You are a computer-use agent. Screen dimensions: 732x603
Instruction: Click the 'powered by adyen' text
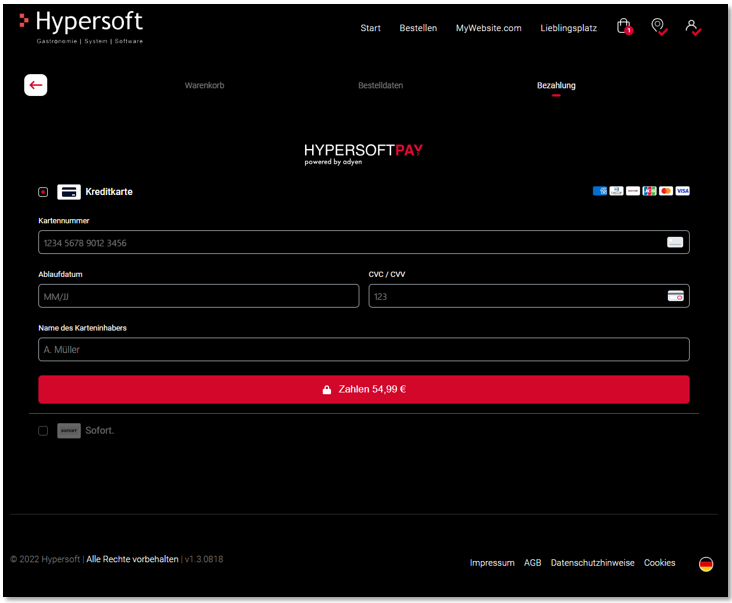click(333, 162)
